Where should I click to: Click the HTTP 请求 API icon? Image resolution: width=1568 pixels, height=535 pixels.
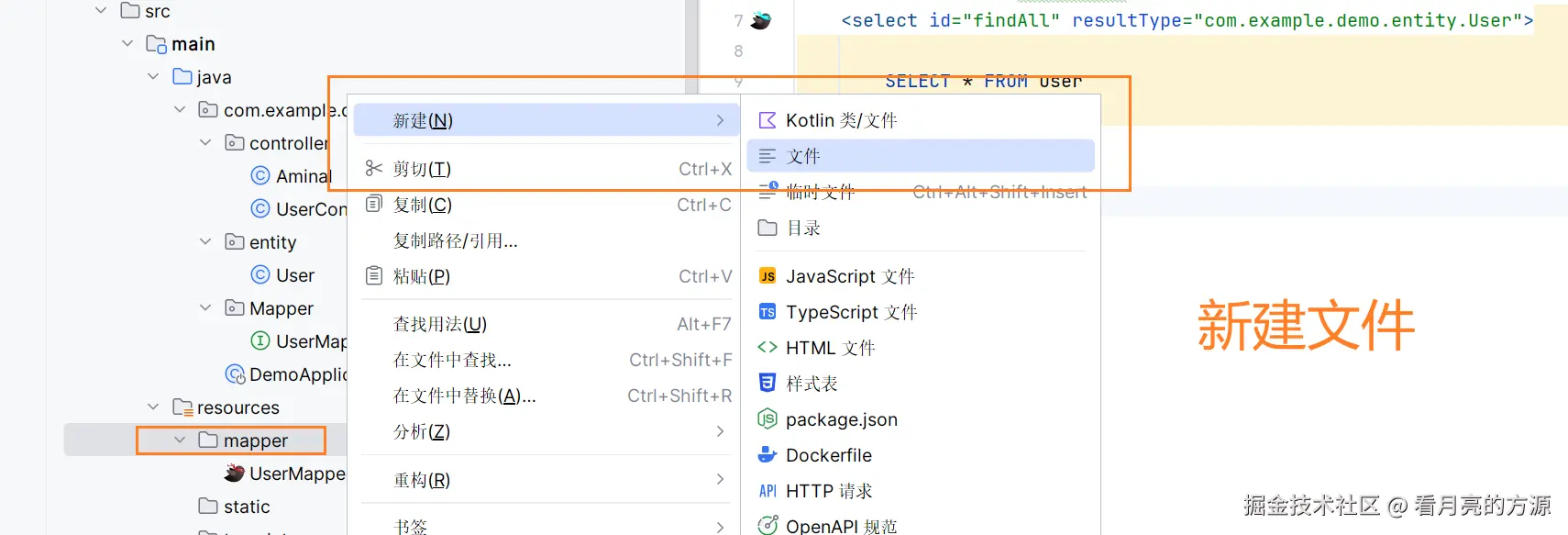[x=767, y=491]
